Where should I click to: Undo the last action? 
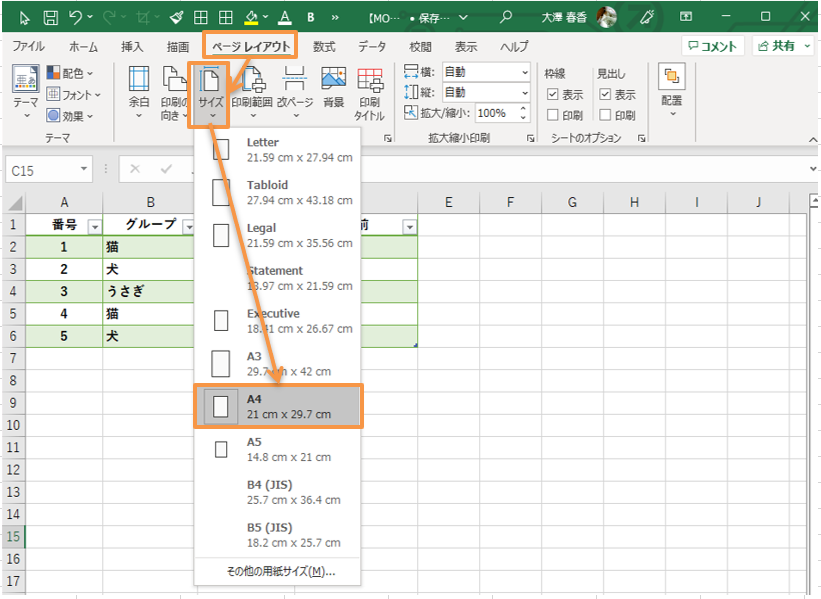(x=76, y=17)
